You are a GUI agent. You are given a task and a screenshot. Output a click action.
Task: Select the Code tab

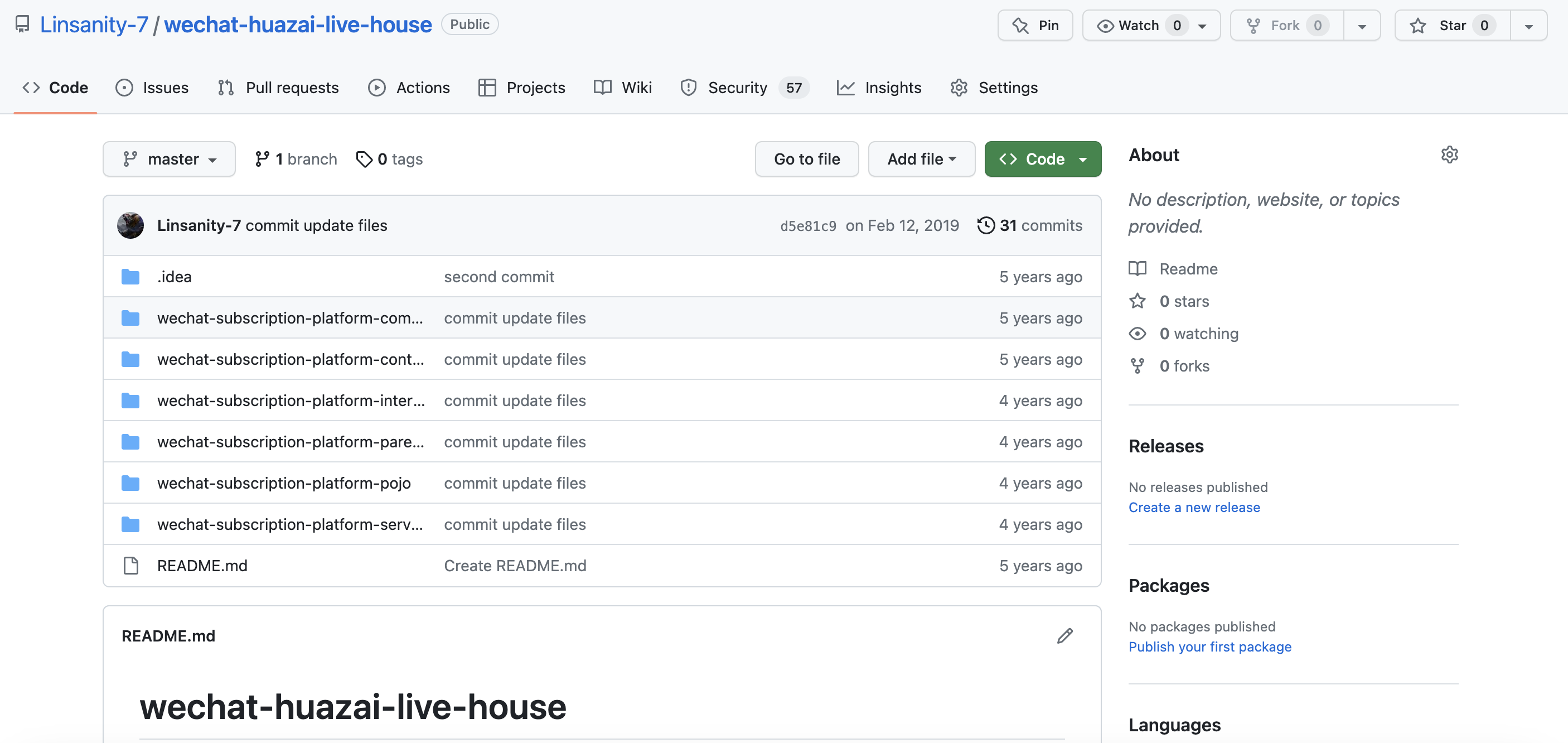pyautogui.click(x=55, y=87)
